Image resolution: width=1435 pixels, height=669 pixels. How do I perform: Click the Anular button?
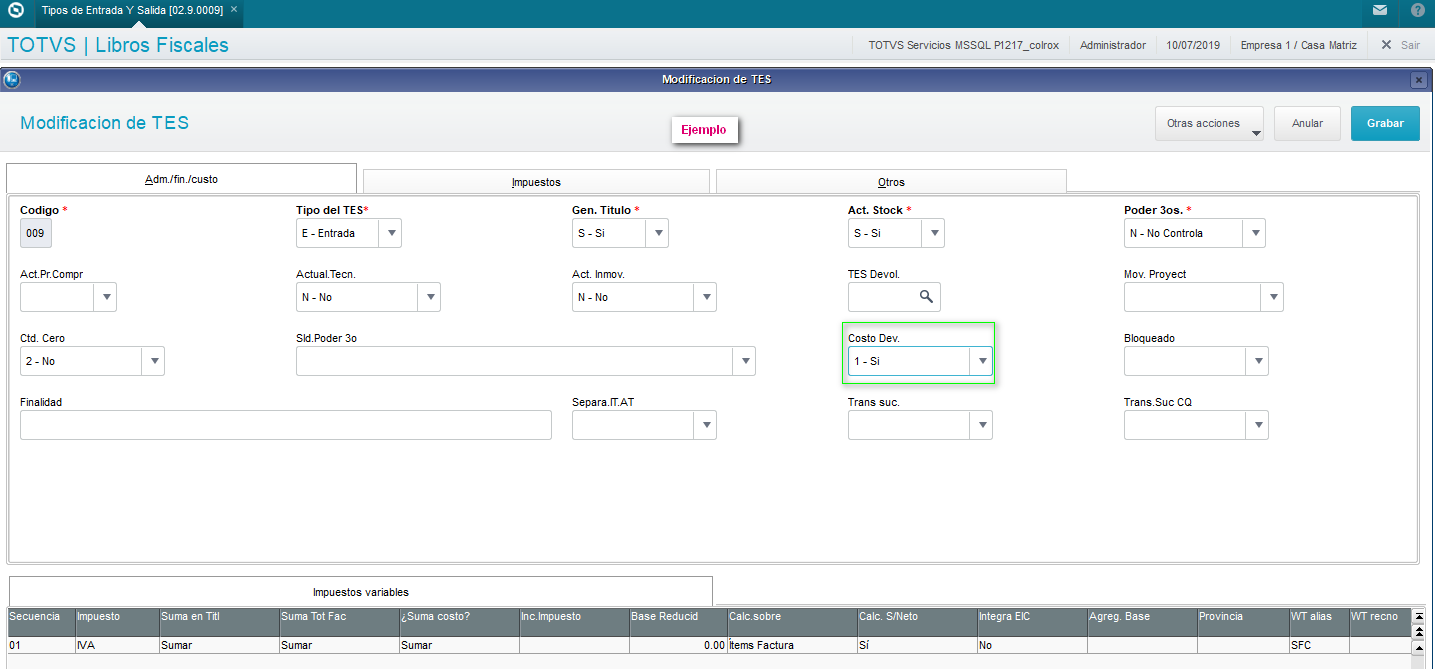click(x=1307, y=123)
